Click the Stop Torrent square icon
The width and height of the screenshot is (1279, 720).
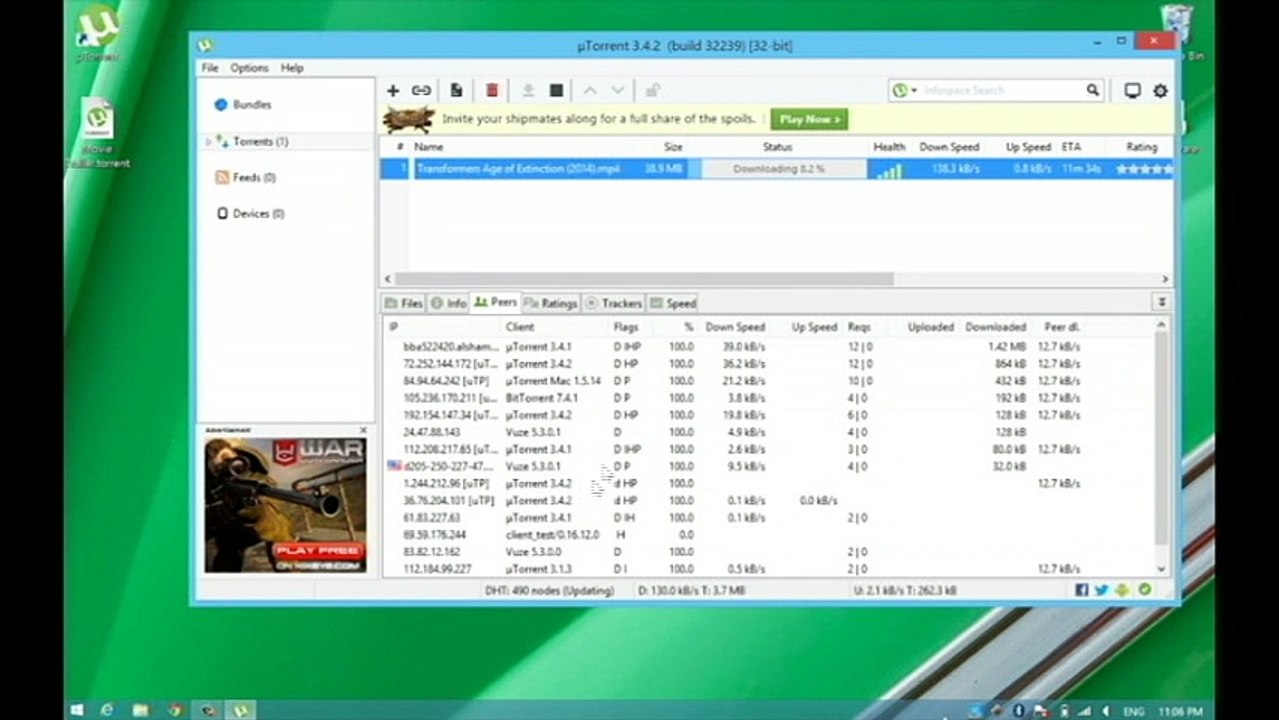pos(557,91)
